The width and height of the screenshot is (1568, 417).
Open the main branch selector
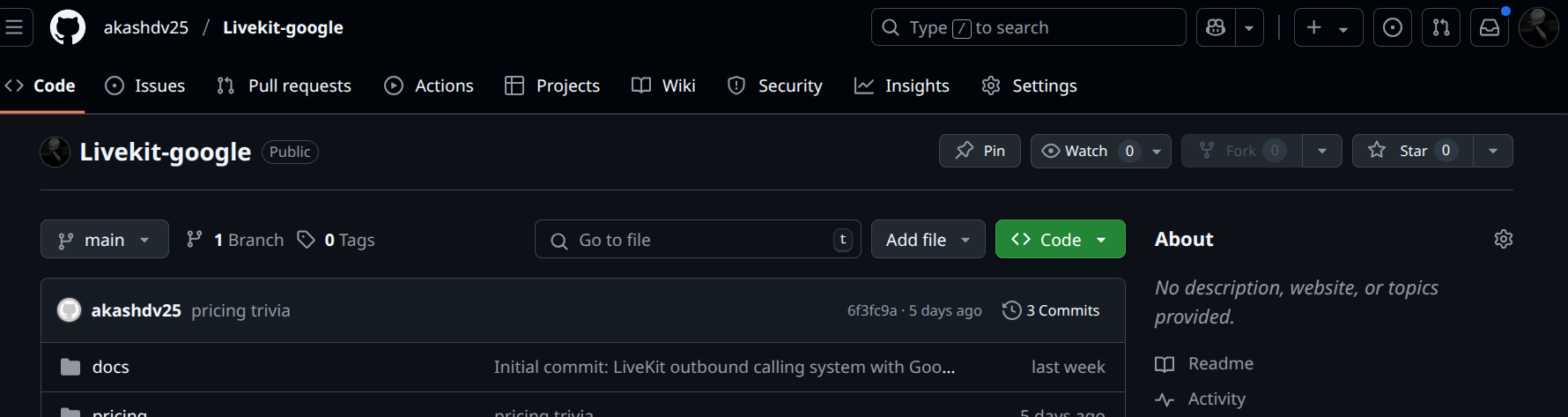coord(105,240)
